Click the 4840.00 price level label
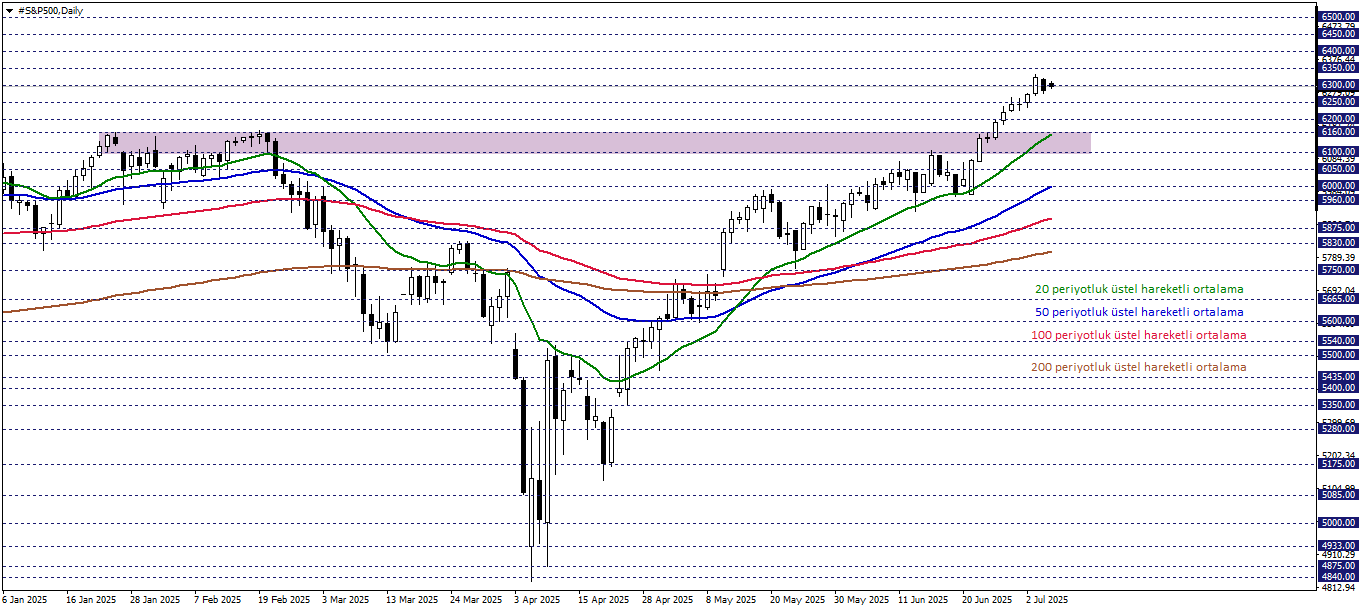This screenshot has width=1362, height=611. pyautogui.click(x=1337, y=577)
